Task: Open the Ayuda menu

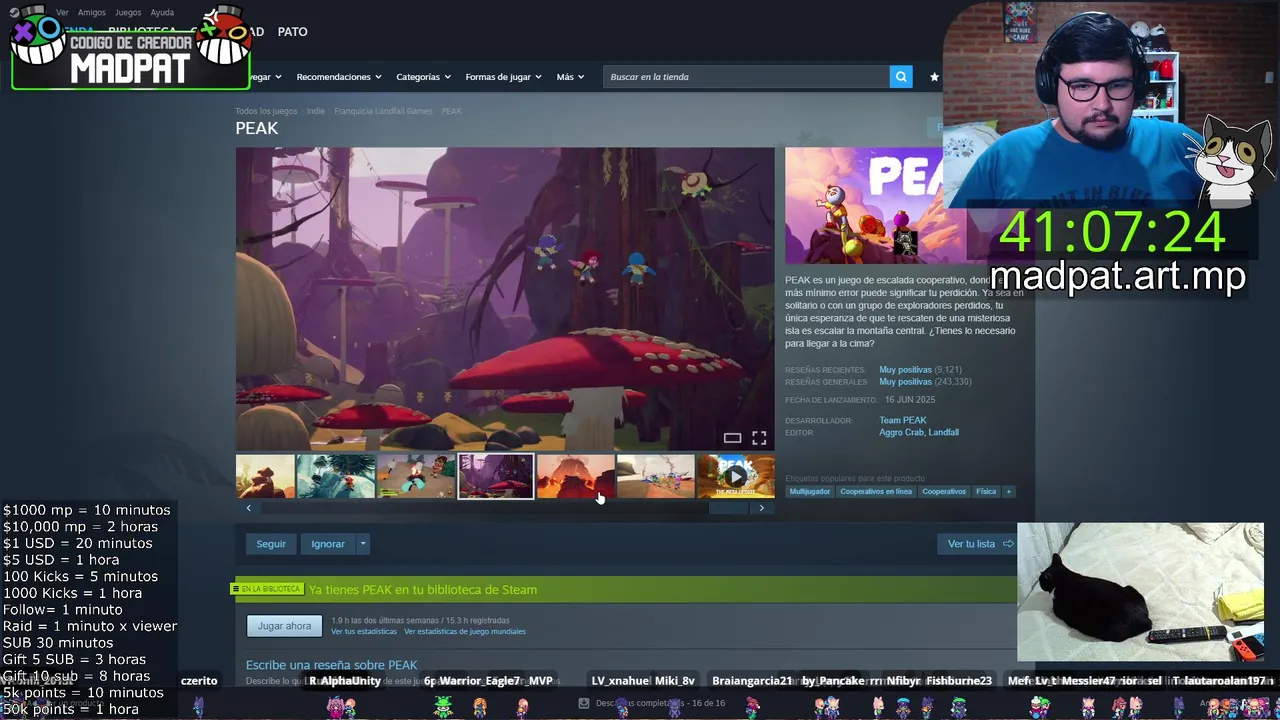Action: click(x=162, y=13)
